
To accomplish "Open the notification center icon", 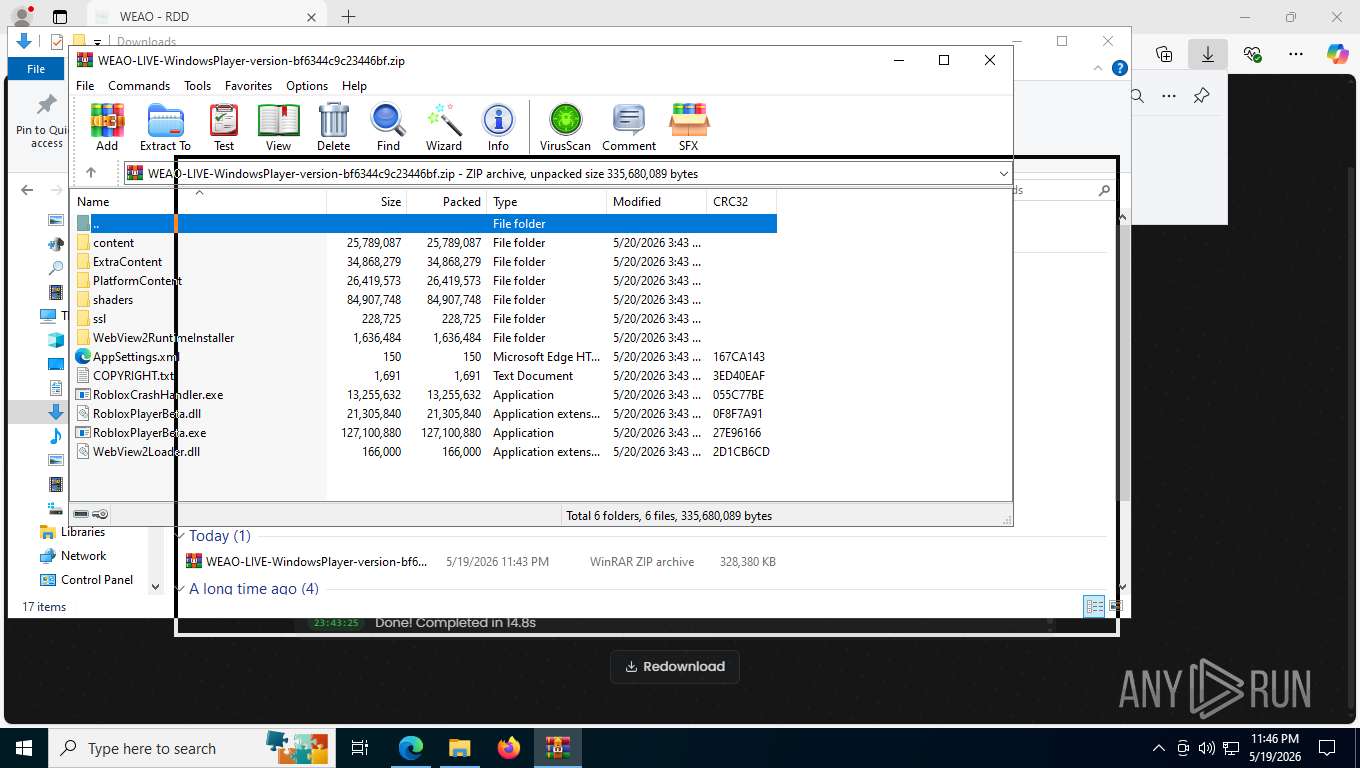I will tap(1327, 748).
